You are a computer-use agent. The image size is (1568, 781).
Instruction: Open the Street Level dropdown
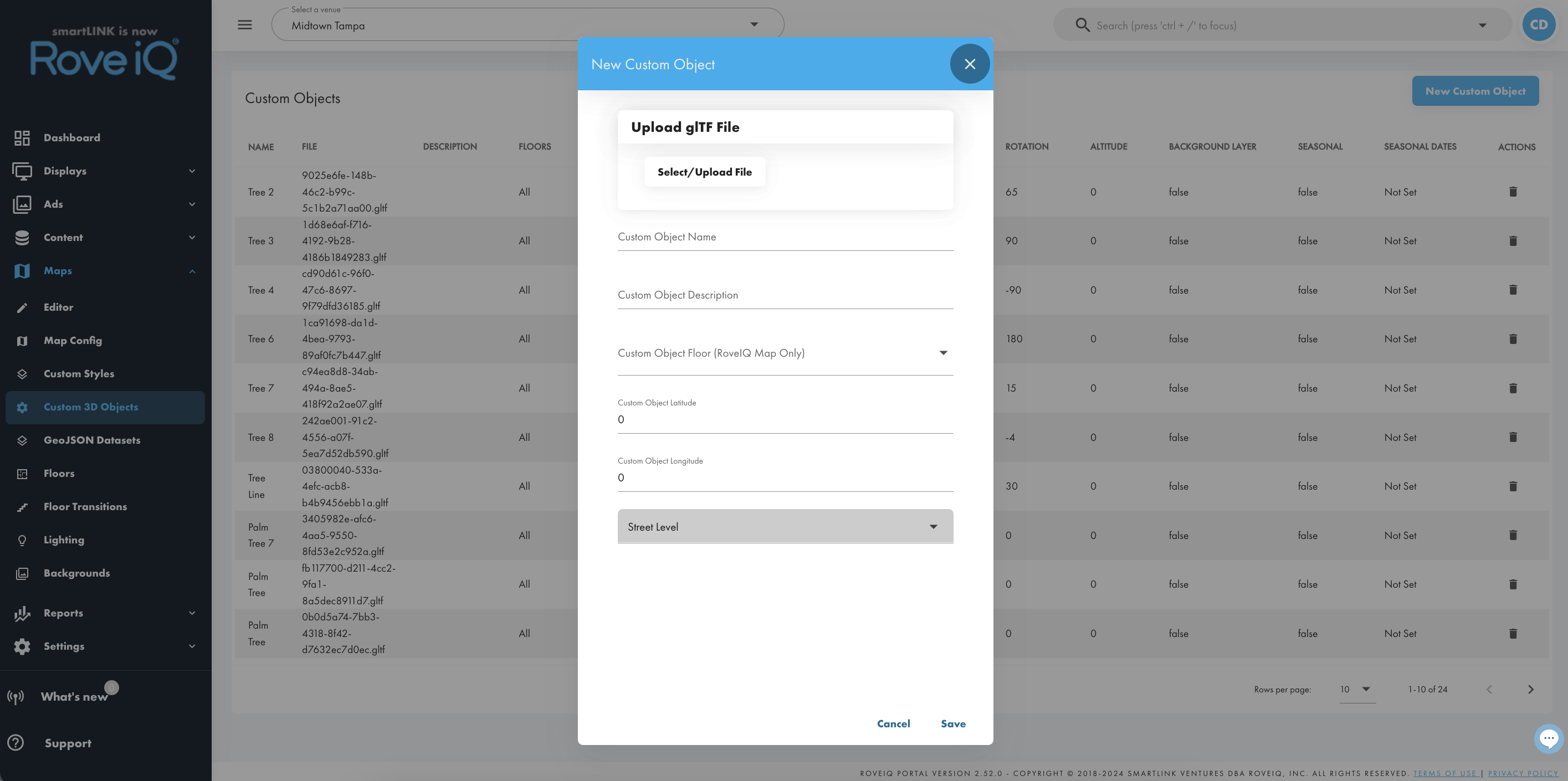[x=785, y=527]
